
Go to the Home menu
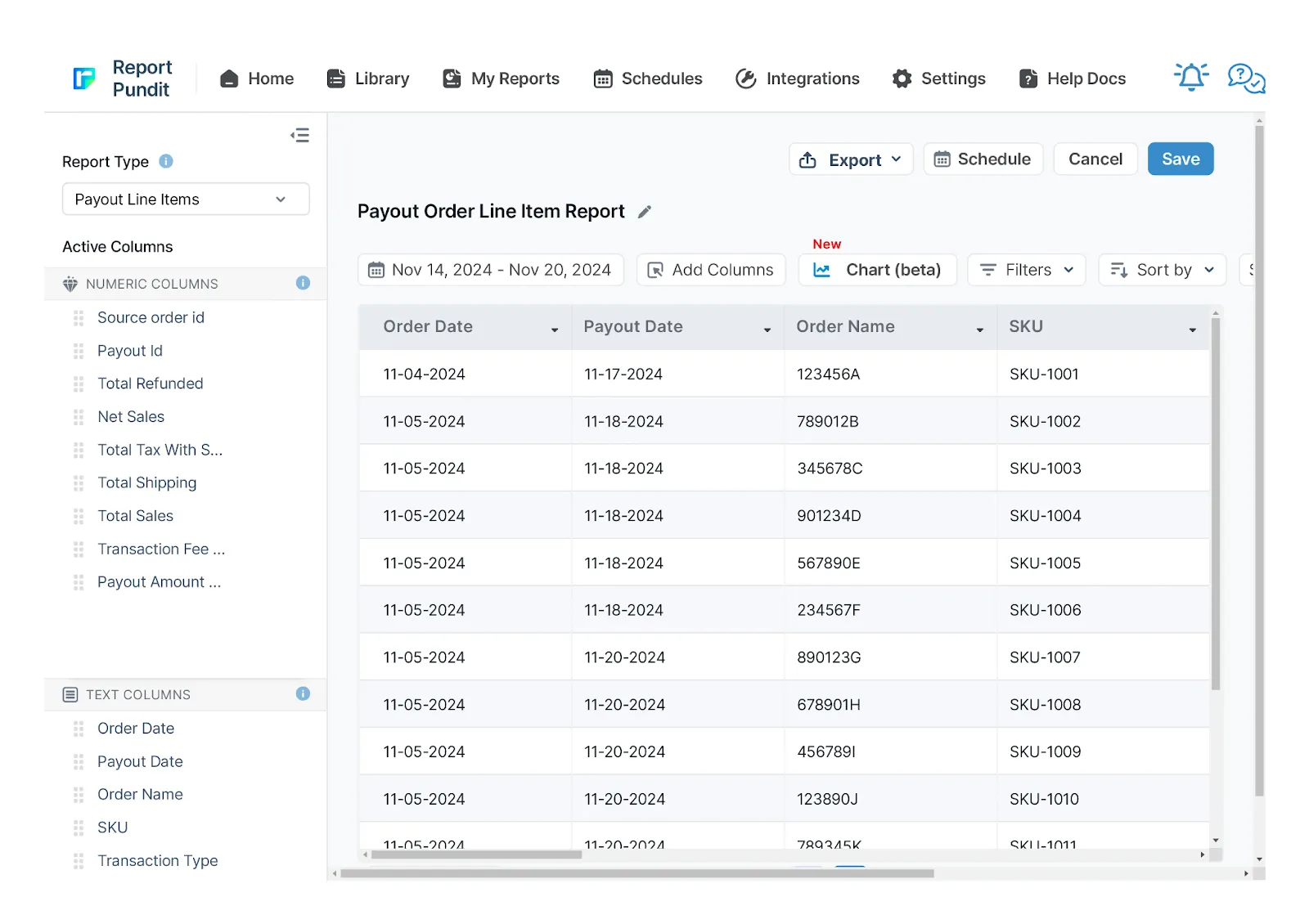[x=257, y=78]
